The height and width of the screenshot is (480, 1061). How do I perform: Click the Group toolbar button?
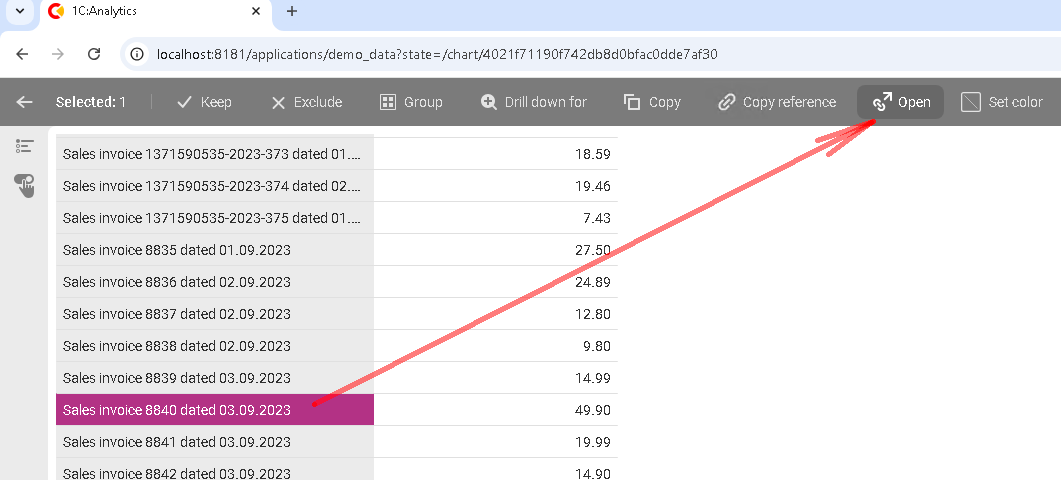(411, 102)
